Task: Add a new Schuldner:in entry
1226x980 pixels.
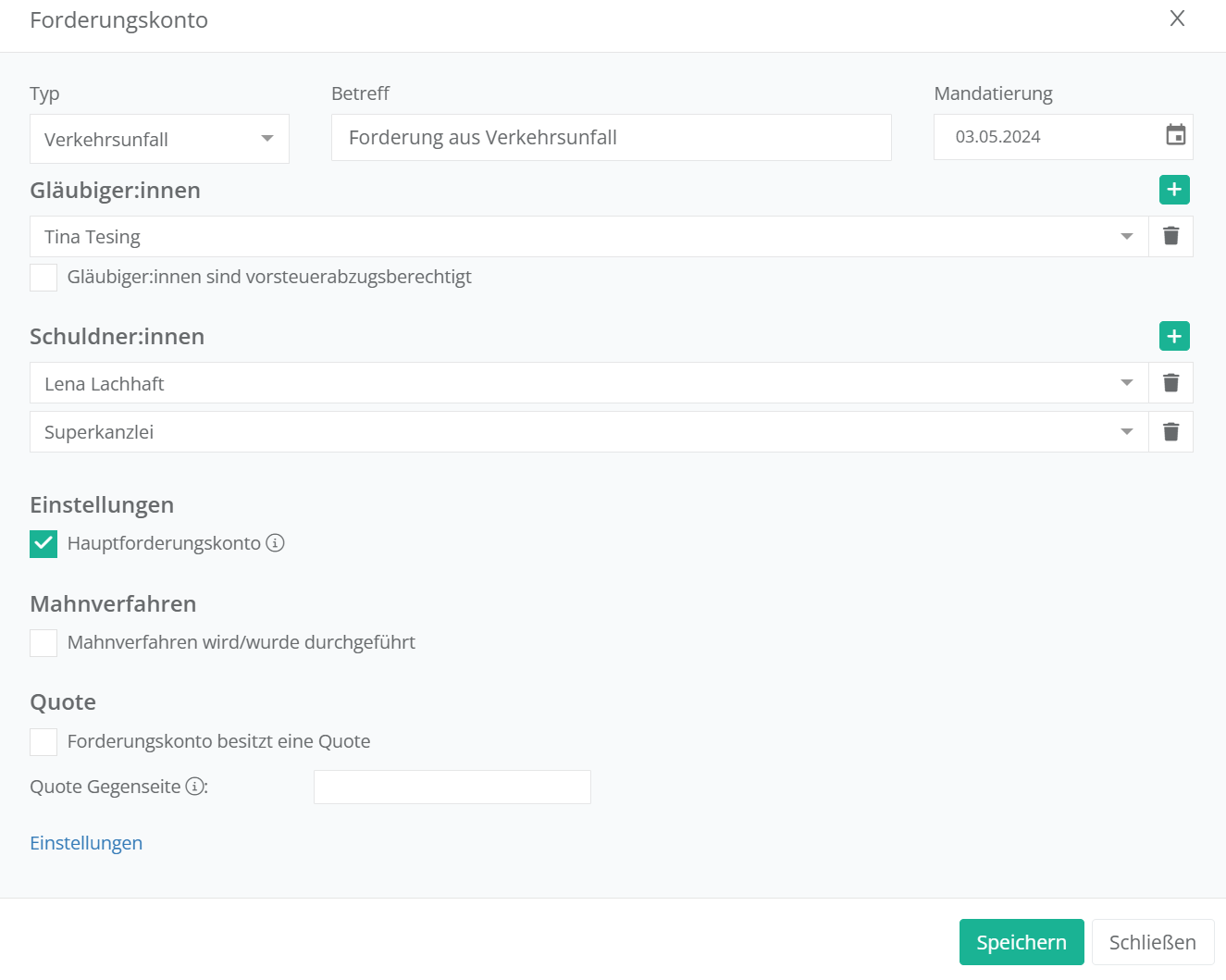Action: pos(1174,336)
